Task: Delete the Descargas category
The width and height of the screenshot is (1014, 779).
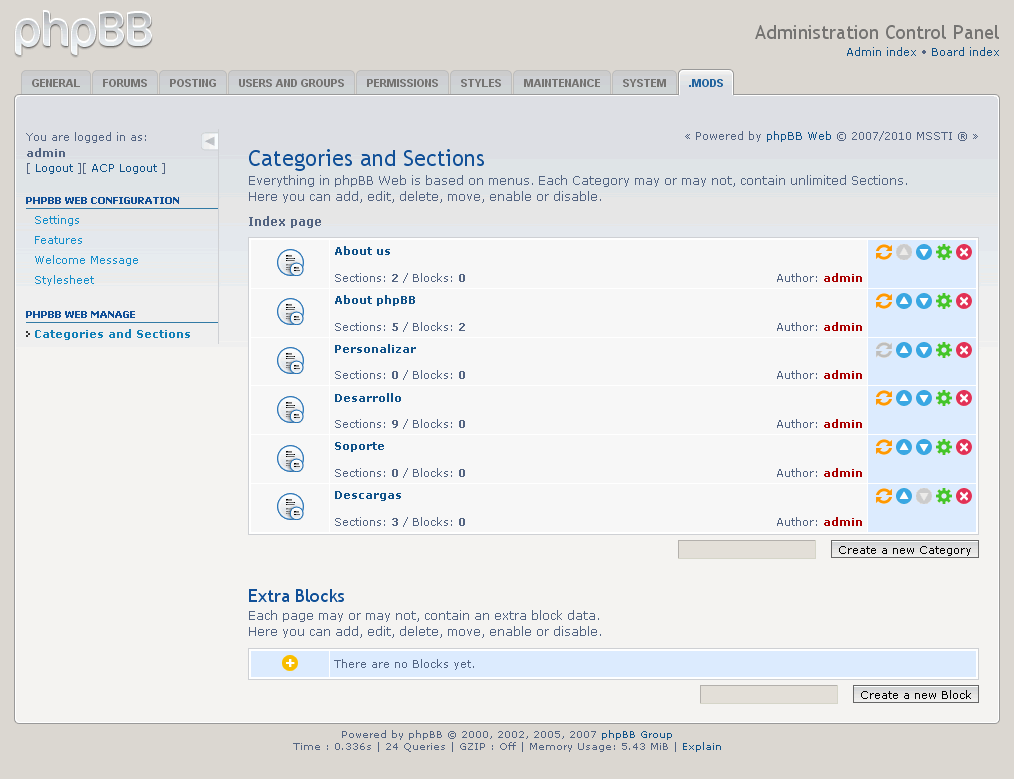Action: (964, 496)
